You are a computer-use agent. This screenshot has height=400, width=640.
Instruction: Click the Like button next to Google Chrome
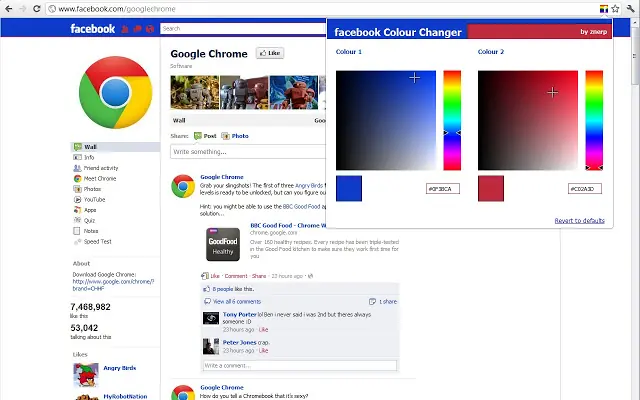click(270, 53)
